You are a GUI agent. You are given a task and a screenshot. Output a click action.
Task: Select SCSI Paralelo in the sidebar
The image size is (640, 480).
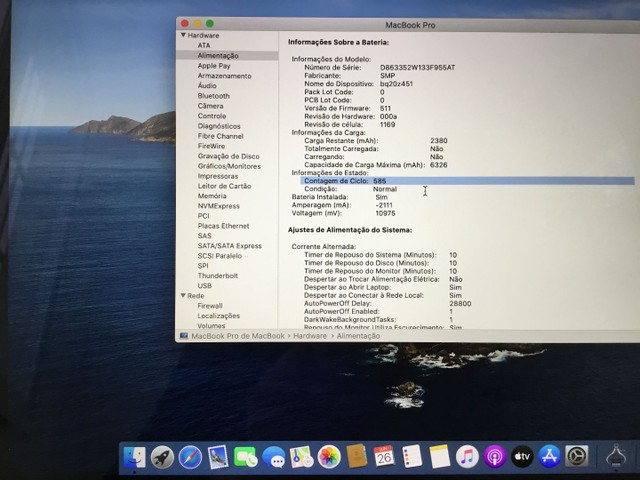220,256
